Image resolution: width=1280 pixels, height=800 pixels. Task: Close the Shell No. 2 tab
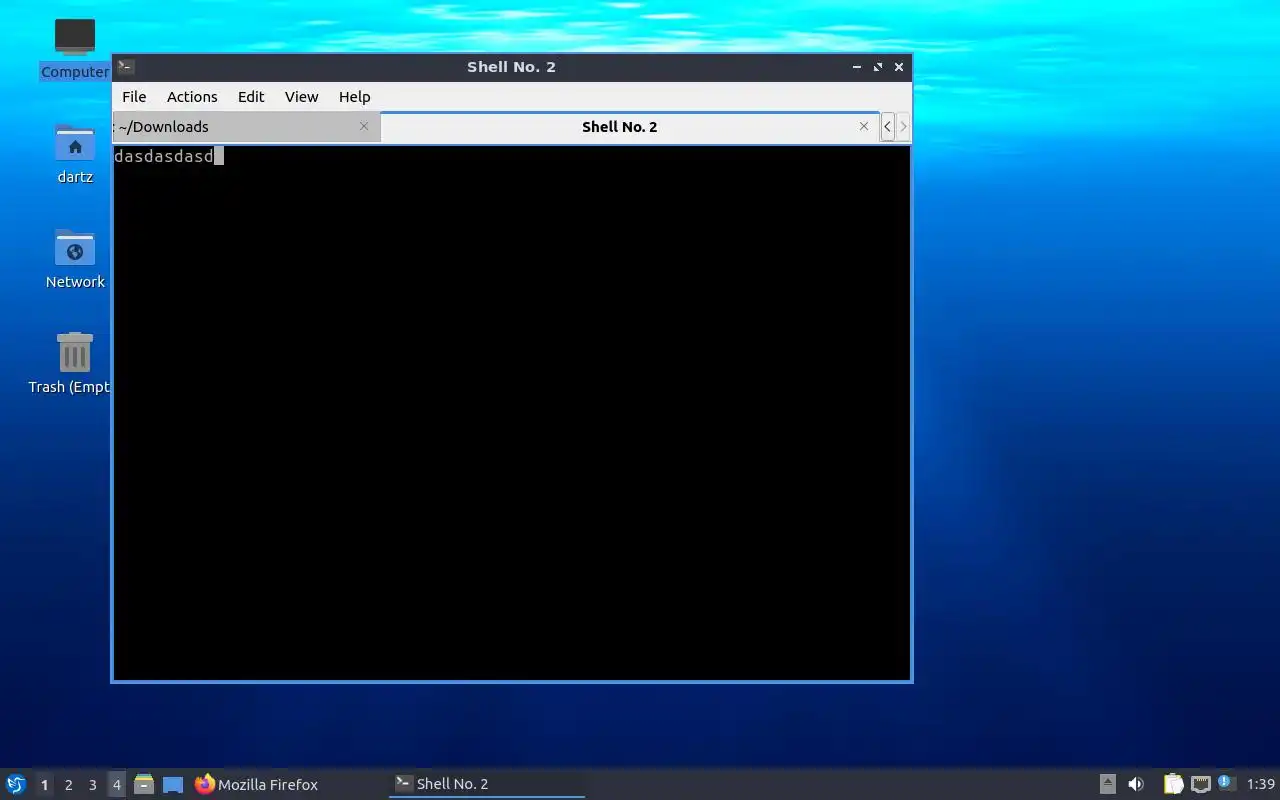[x=864, y=126]
